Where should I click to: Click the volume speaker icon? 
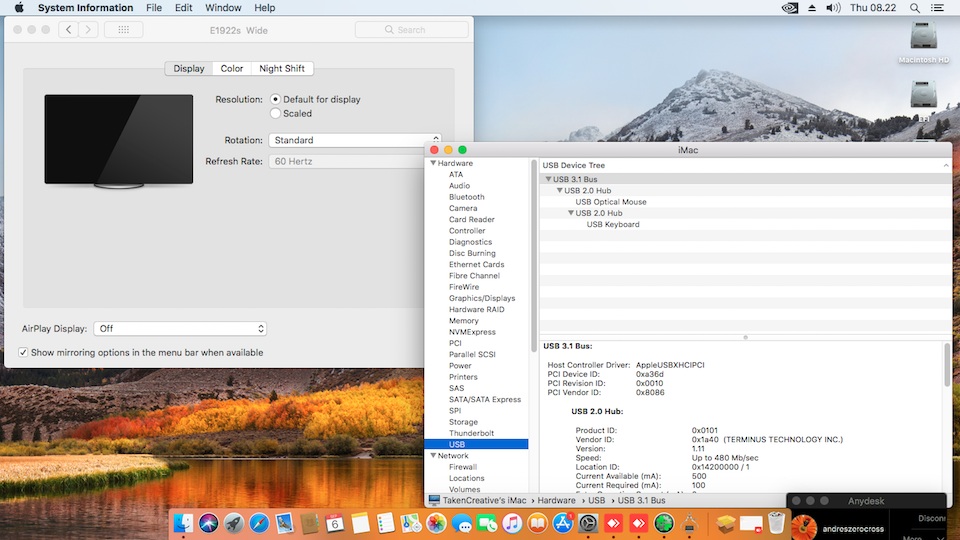(x=834, y=8)
